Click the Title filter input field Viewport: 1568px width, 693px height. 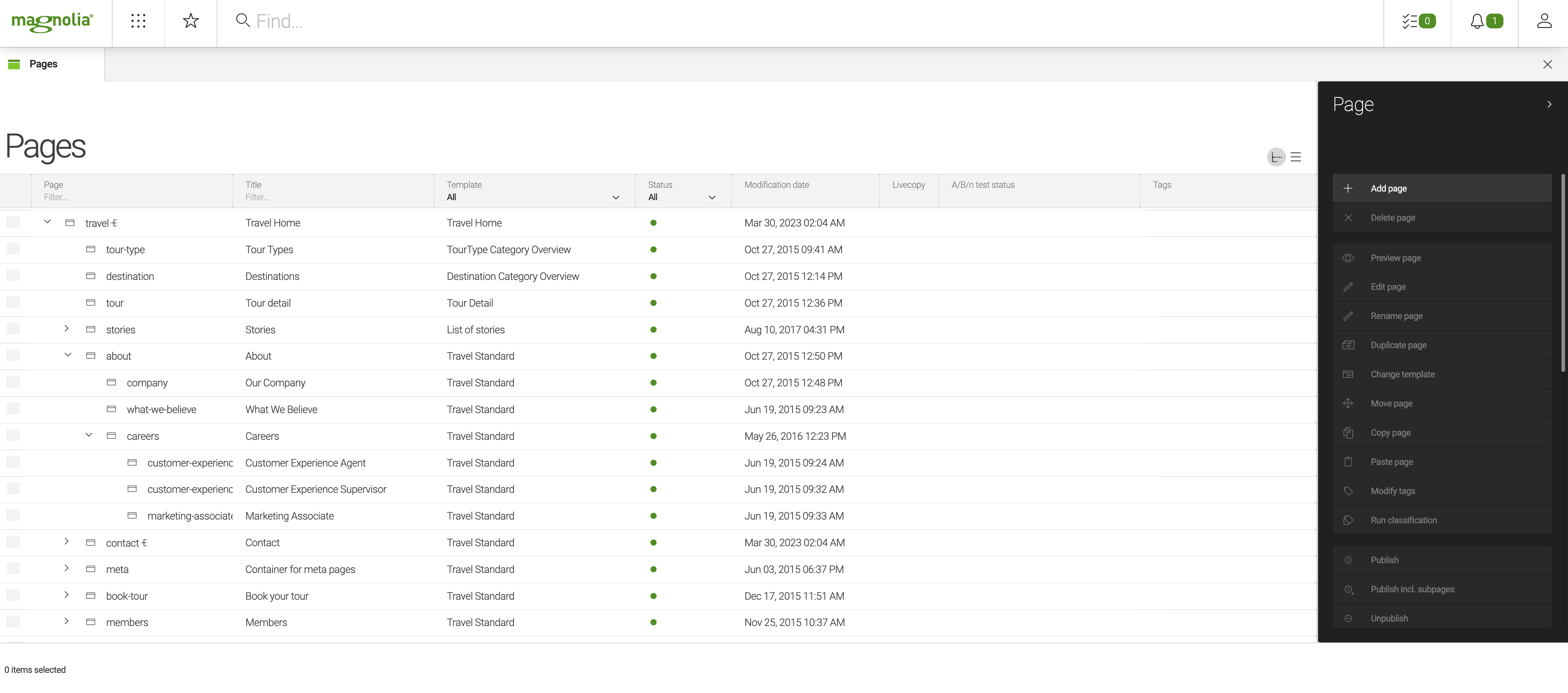point(333,197)
